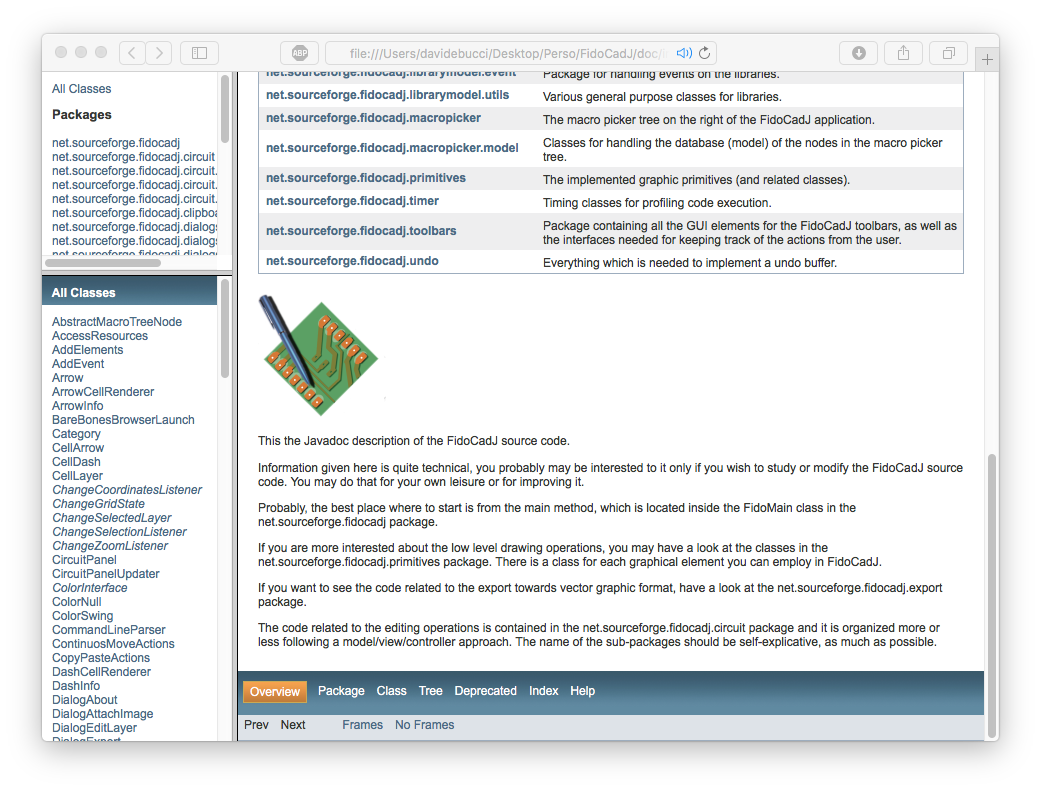
Task: Click the All Classes link at top left
Action: coord(81,89)
